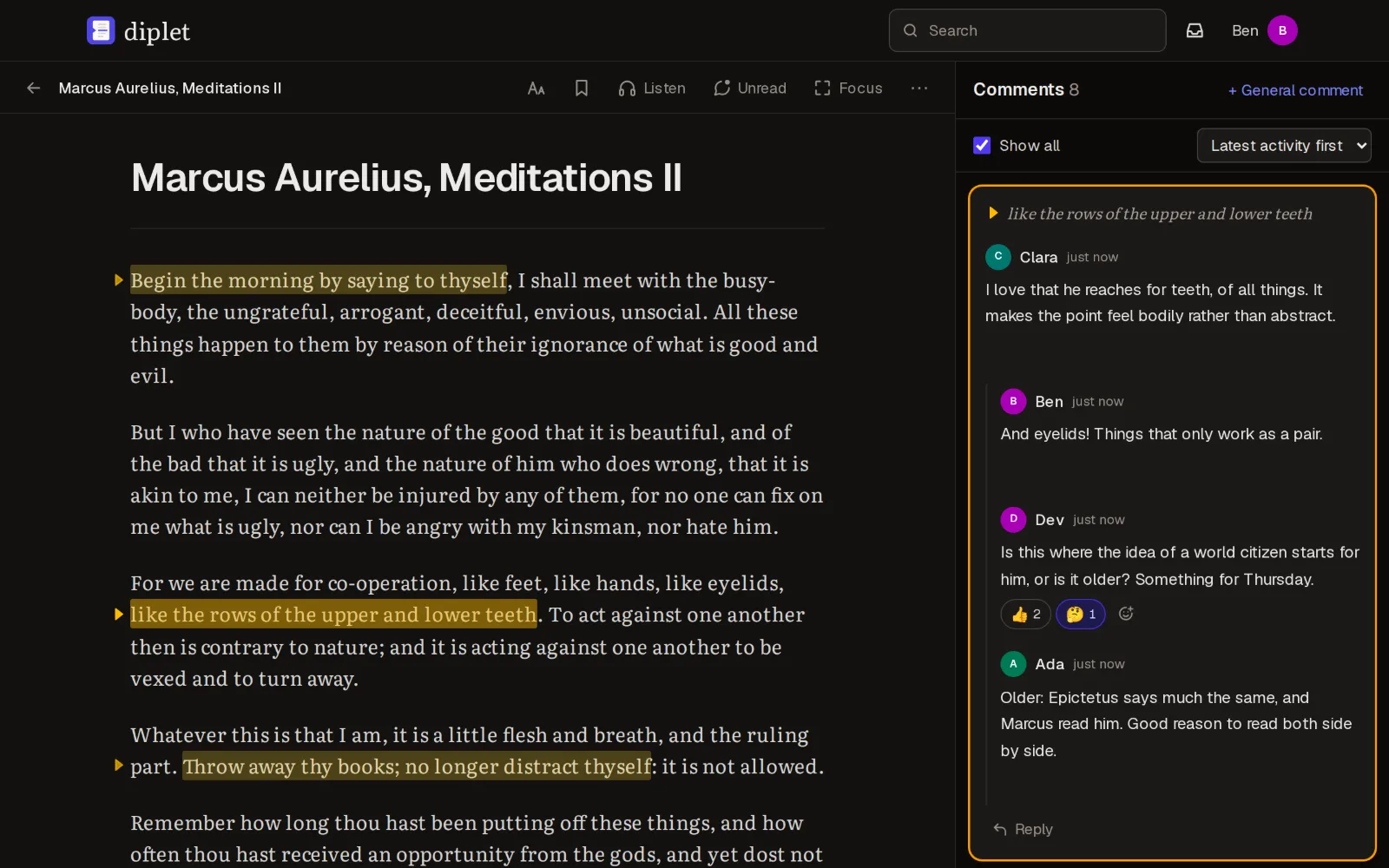
Task: Add an emoji reaction to Dev's comment
Action: 1126,614
